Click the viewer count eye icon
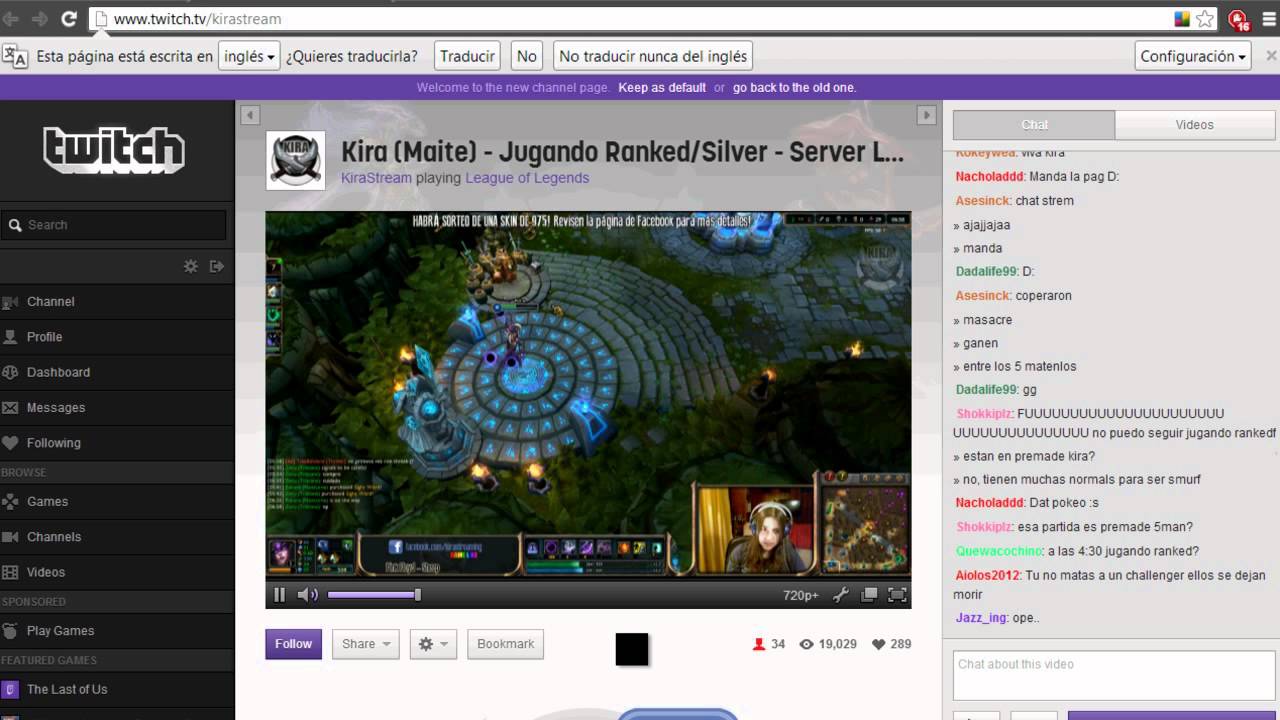 click(x=806, y=644)
